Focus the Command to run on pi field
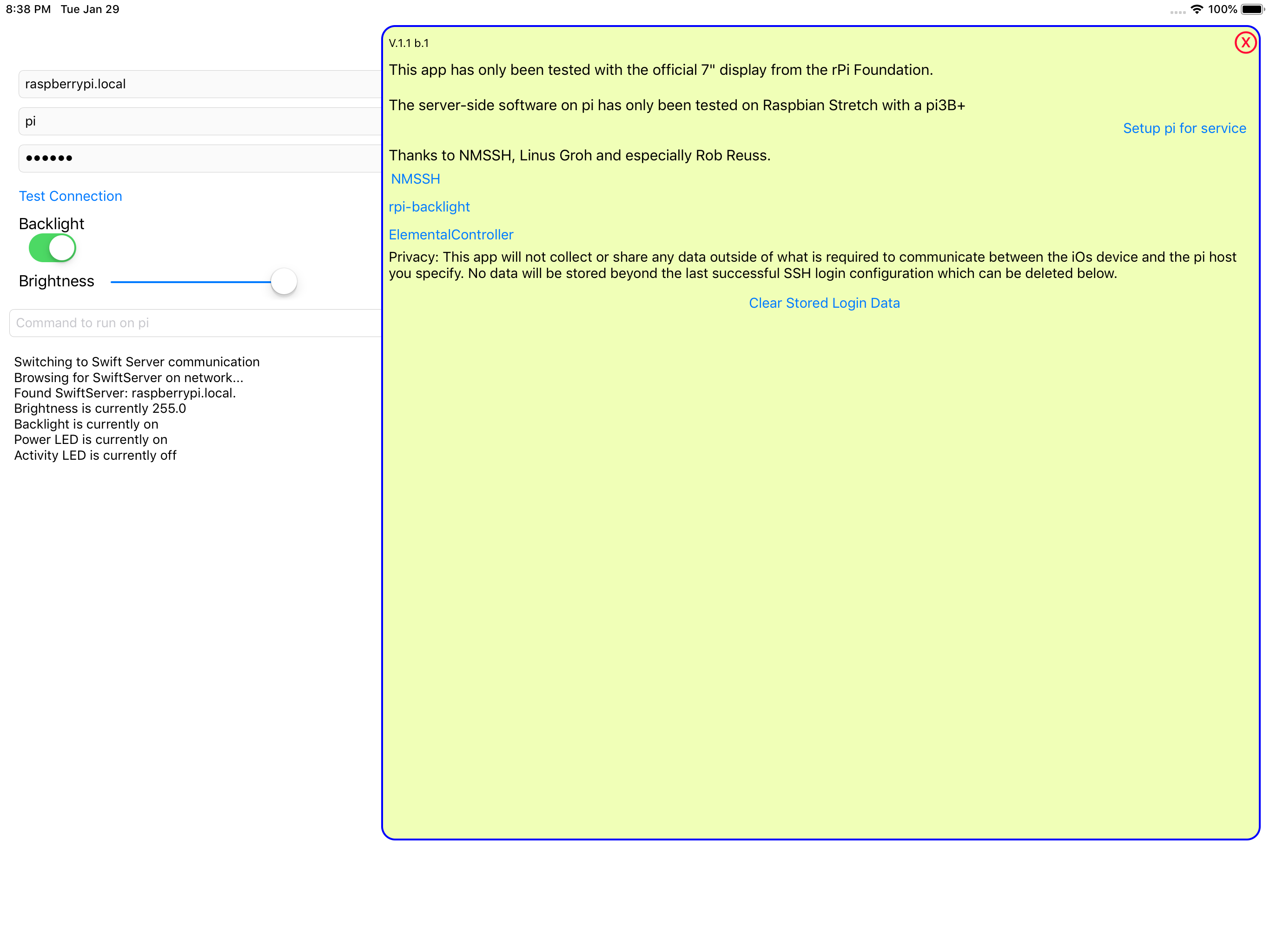Screen dimensions: 1270x952 click(196, 323)
